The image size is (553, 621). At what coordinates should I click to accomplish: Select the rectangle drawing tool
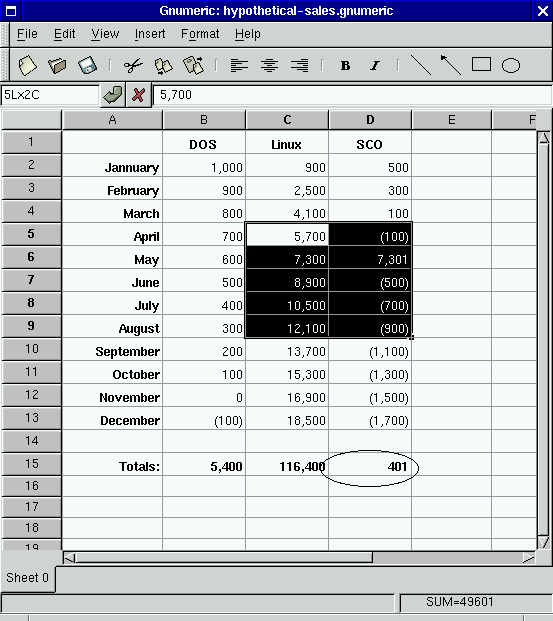coord(481,65)
